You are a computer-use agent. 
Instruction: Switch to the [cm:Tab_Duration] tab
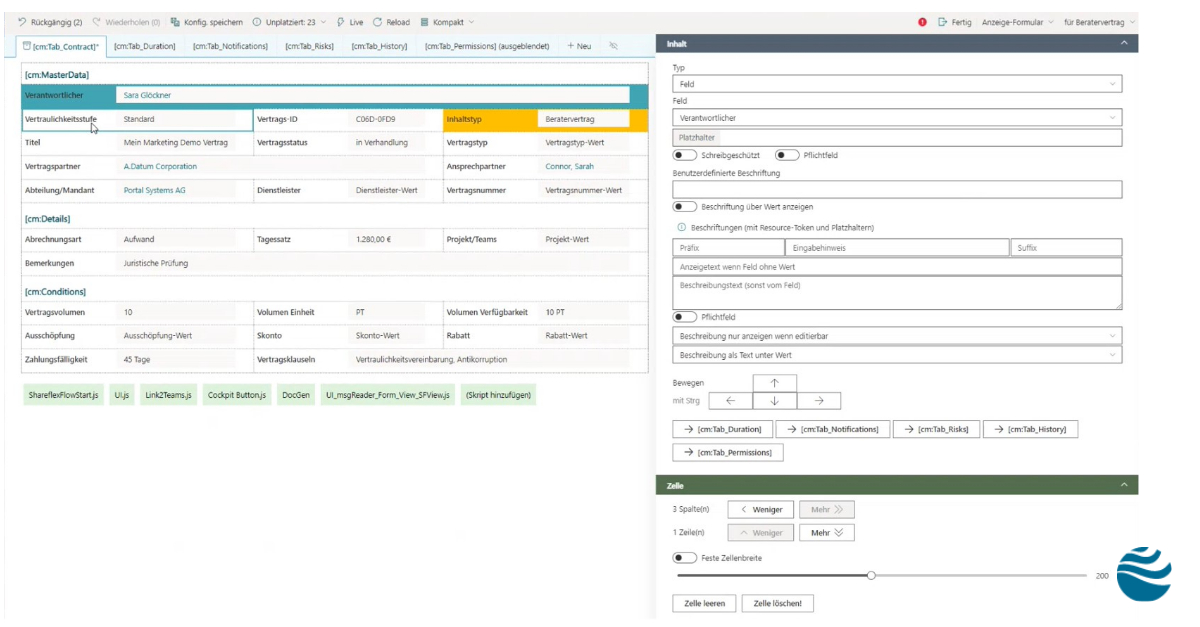(x=143, y=45)
